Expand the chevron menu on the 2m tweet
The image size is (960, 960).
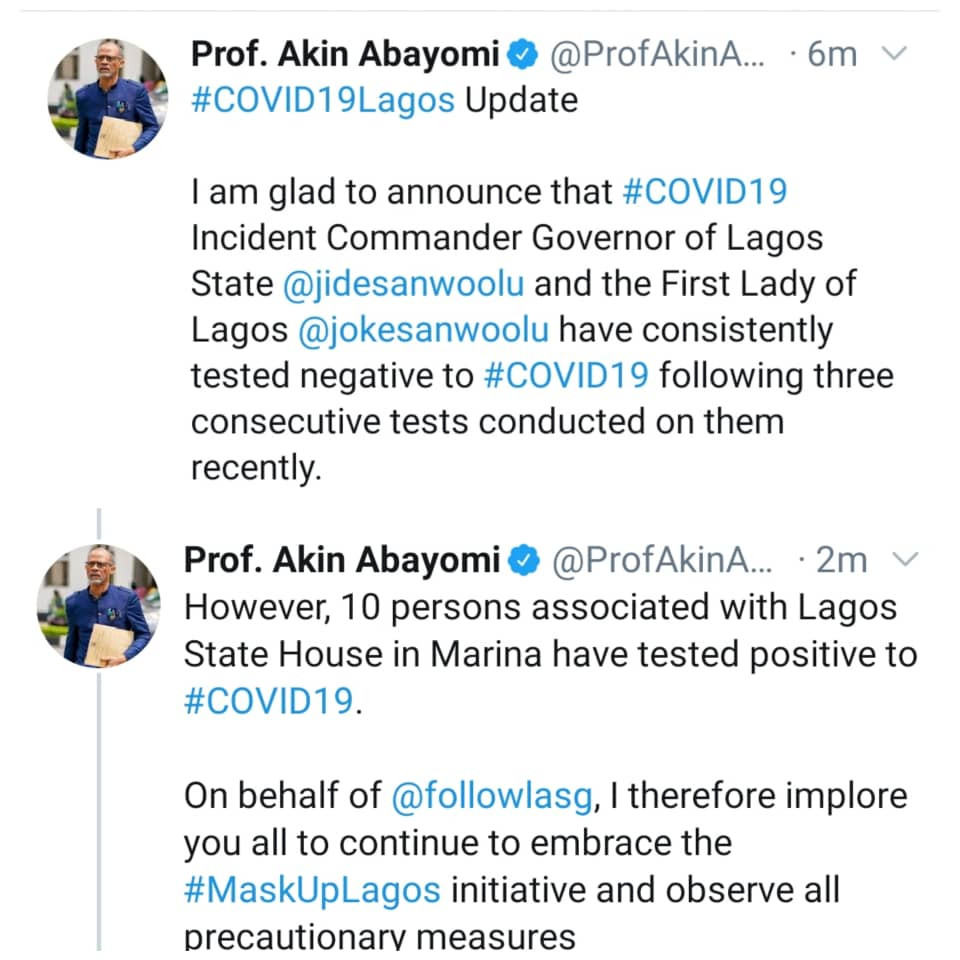(906, 560)
